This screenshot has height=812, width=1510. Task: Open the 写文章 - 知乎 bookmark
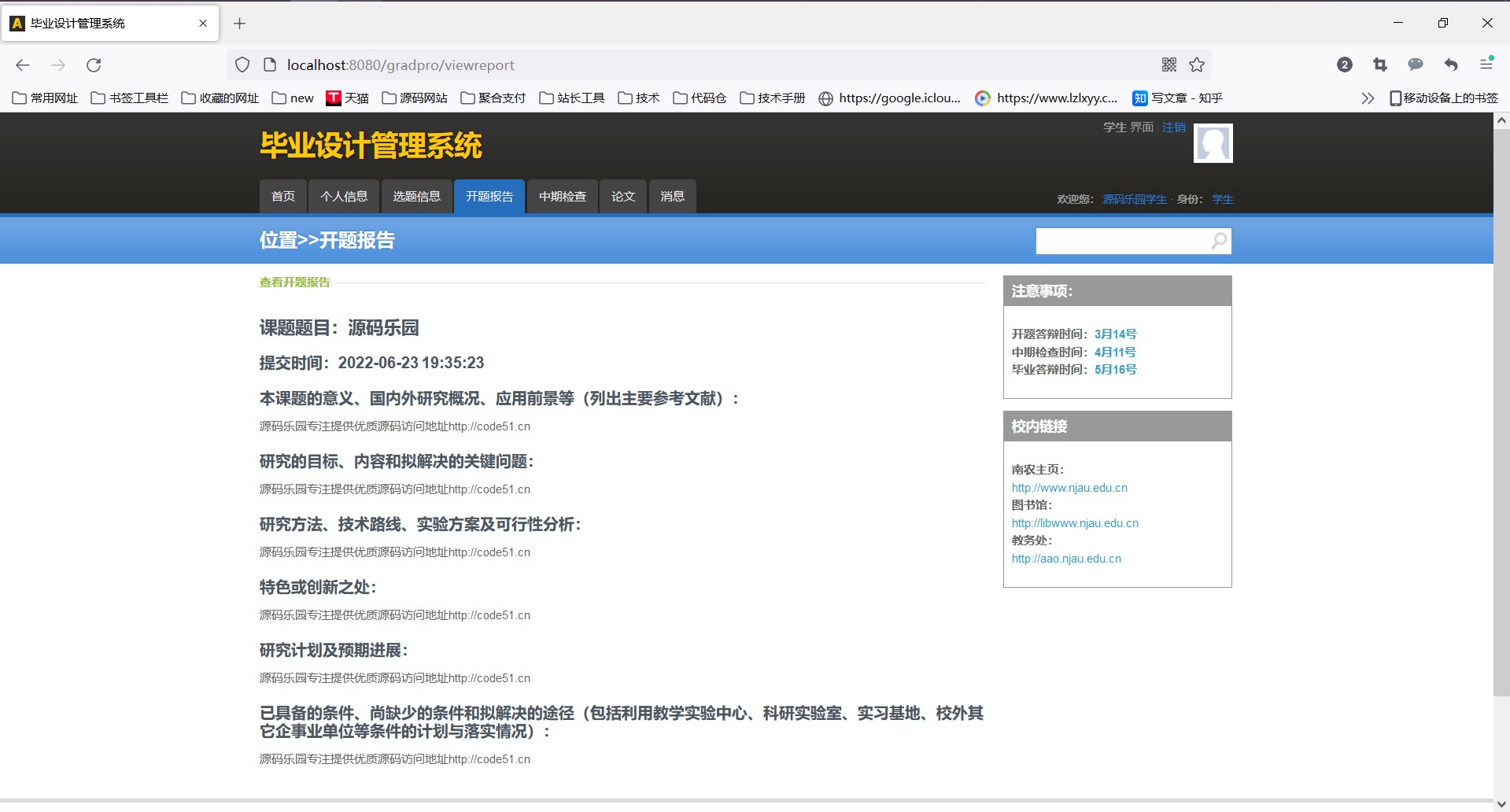[1177, 98]
